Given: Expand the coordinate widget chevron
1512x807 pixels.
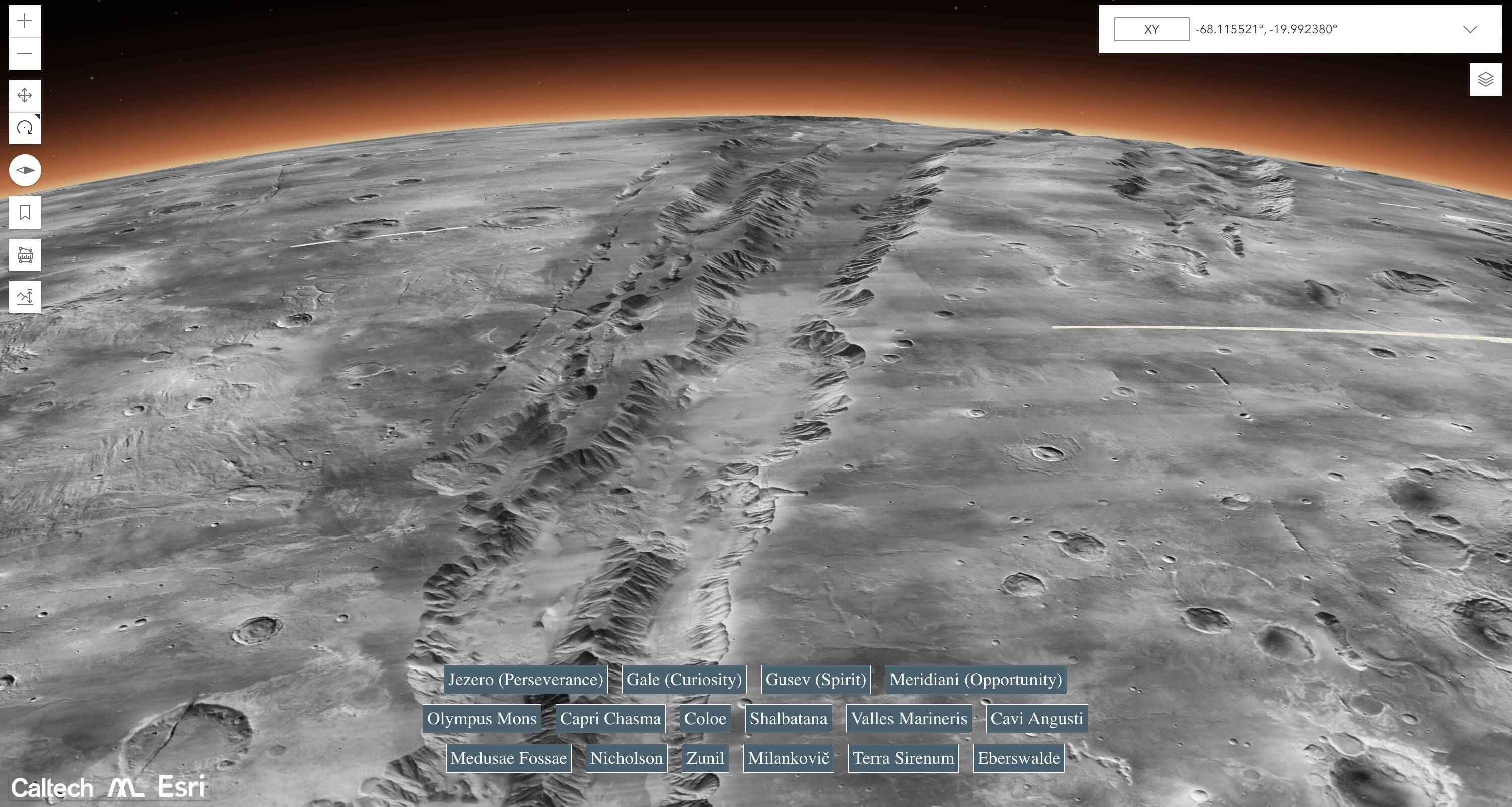Looking at the screenshot, I should (x=1470, y=29).
